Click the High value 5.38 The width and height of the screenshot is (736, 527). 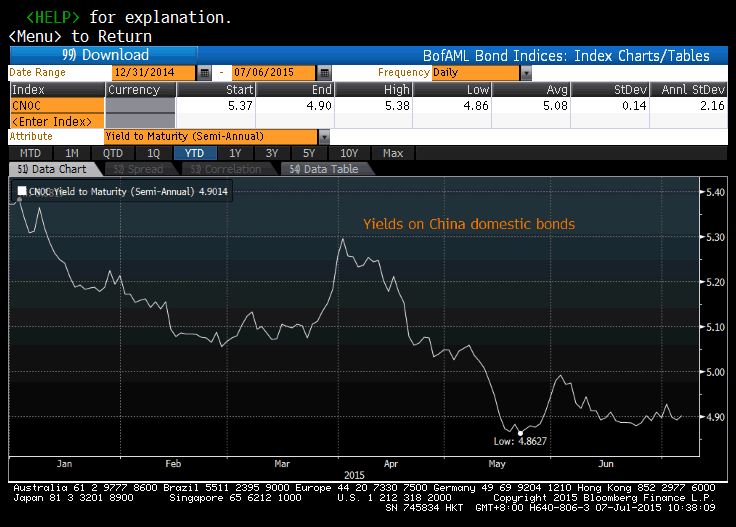pyautogui.click(x=397, y=106)
